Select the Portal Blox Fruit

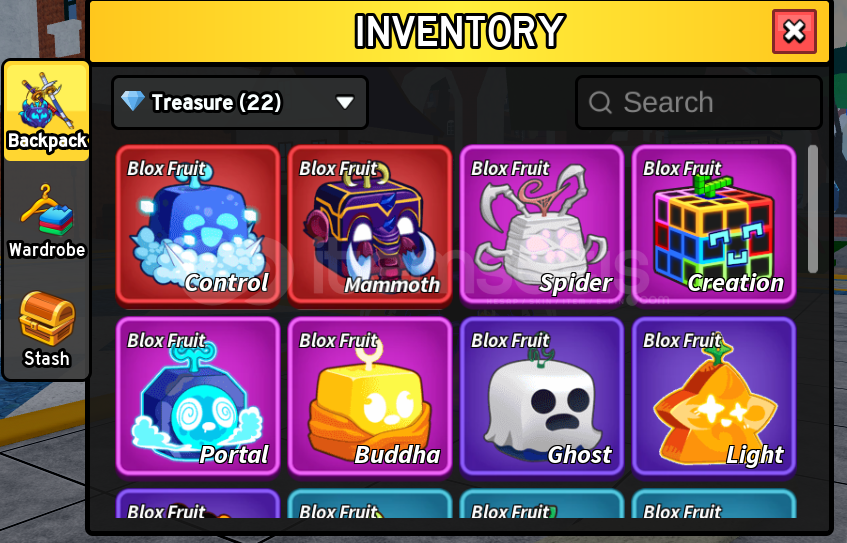(198, 397)
